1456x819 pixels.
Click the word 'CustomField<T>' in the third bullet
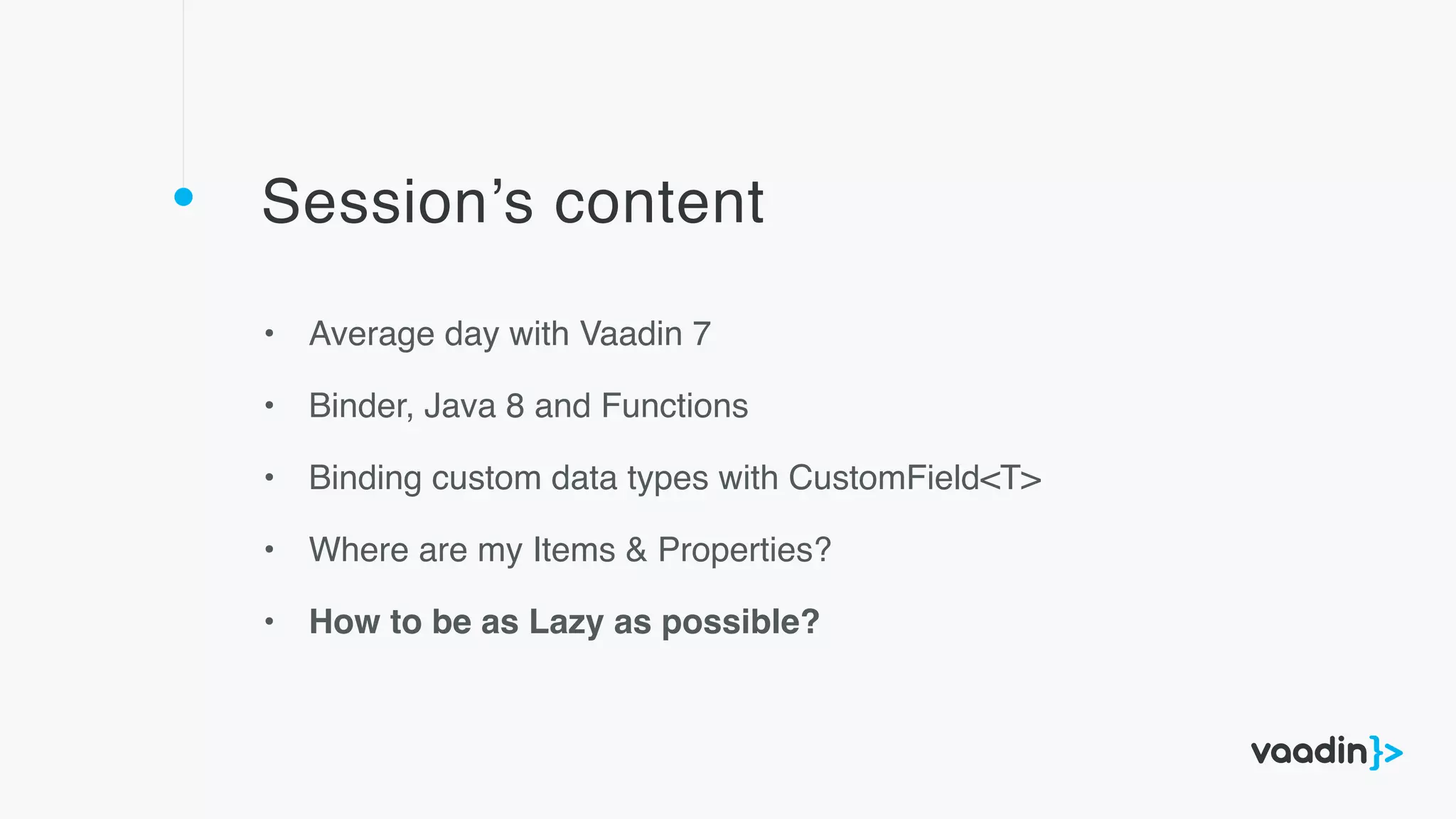[915, 478]
